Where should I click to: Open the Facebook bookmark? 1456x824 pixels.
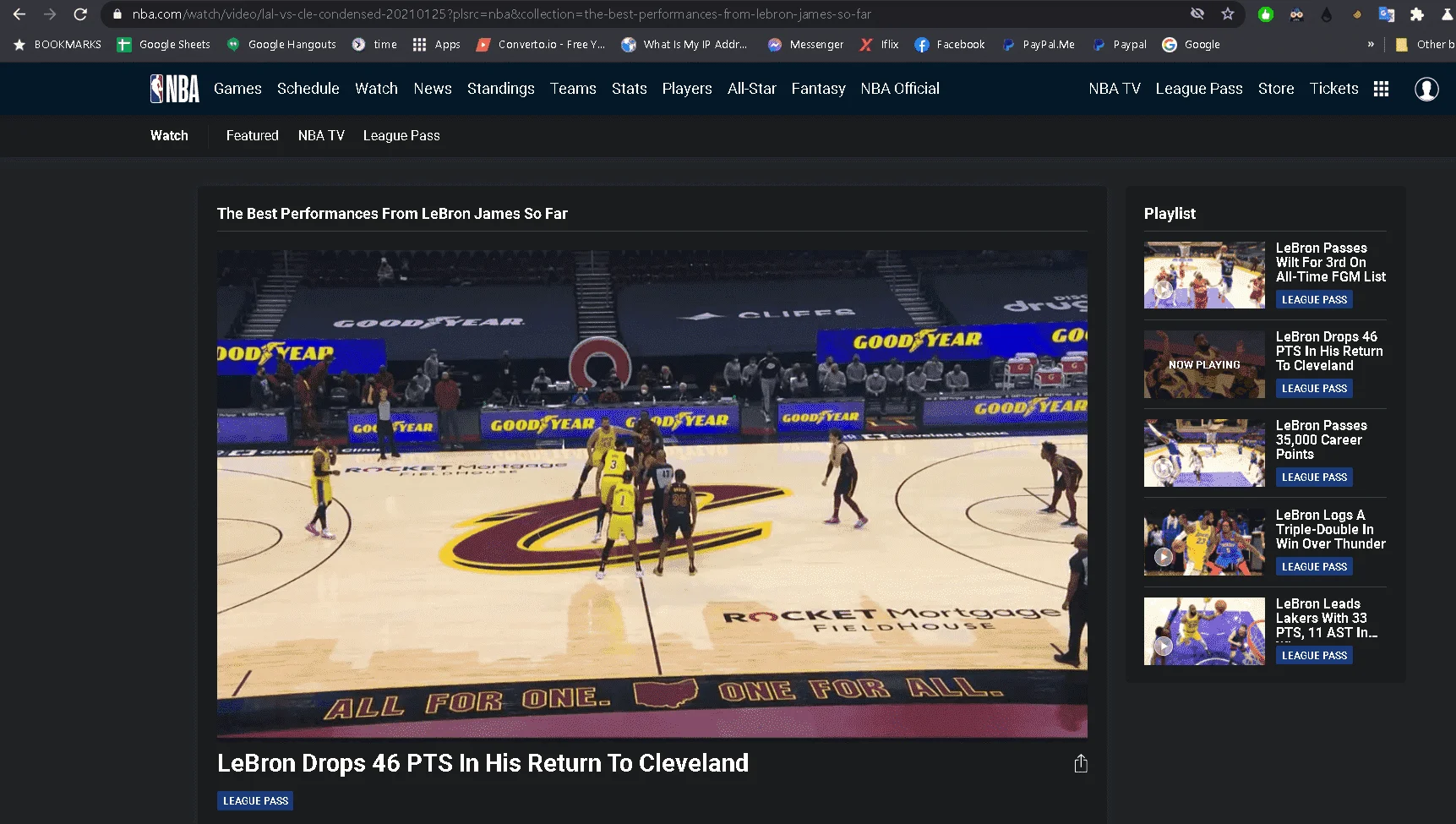pos(950,45)
